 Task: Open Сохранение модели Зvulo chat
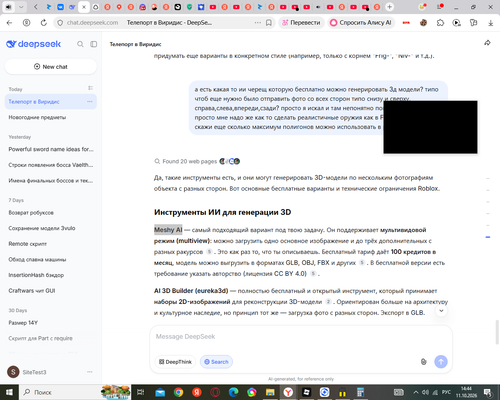tap(51, 228)
